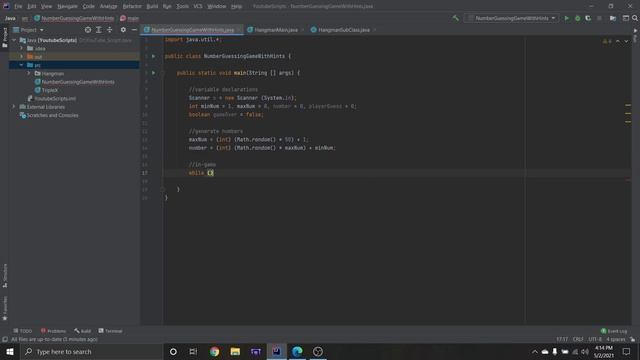Switch to HangmanMain.java tab
The height and width of the screenshot is (360, 640).
(x=276, y=30)
